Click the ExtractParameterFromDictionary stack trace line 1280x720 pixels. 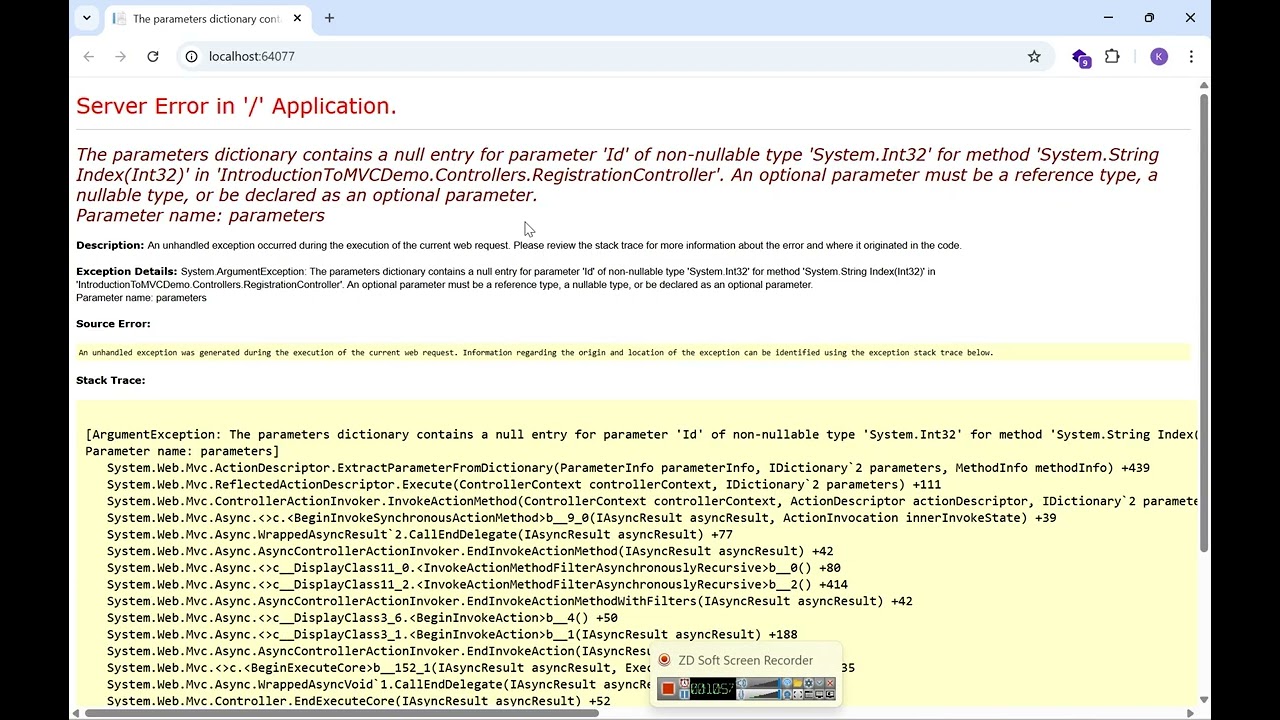[x=628, y=468]
